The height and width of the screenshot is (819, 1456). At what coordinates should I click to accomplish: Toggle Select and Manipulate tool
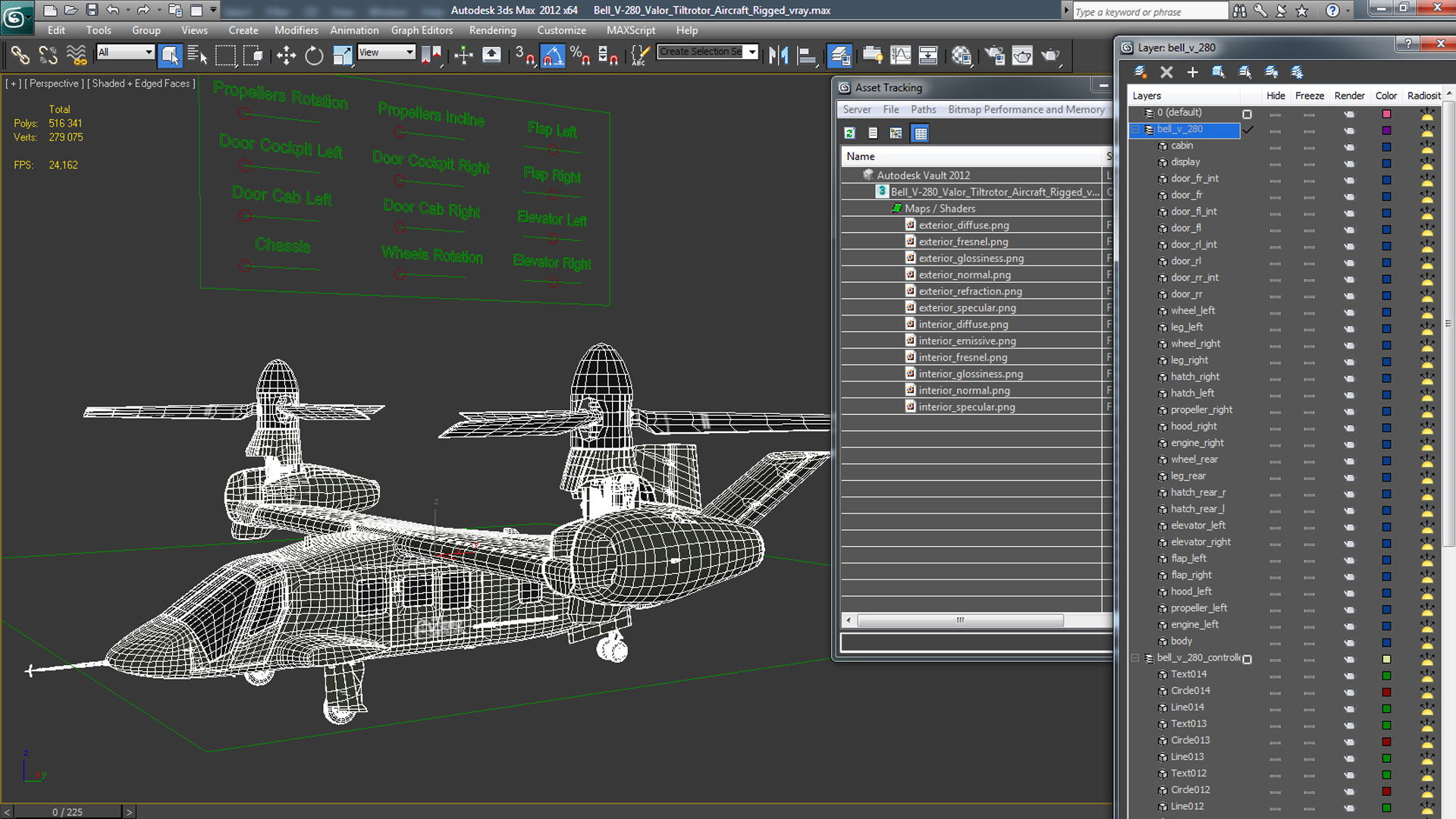point(463,55)
